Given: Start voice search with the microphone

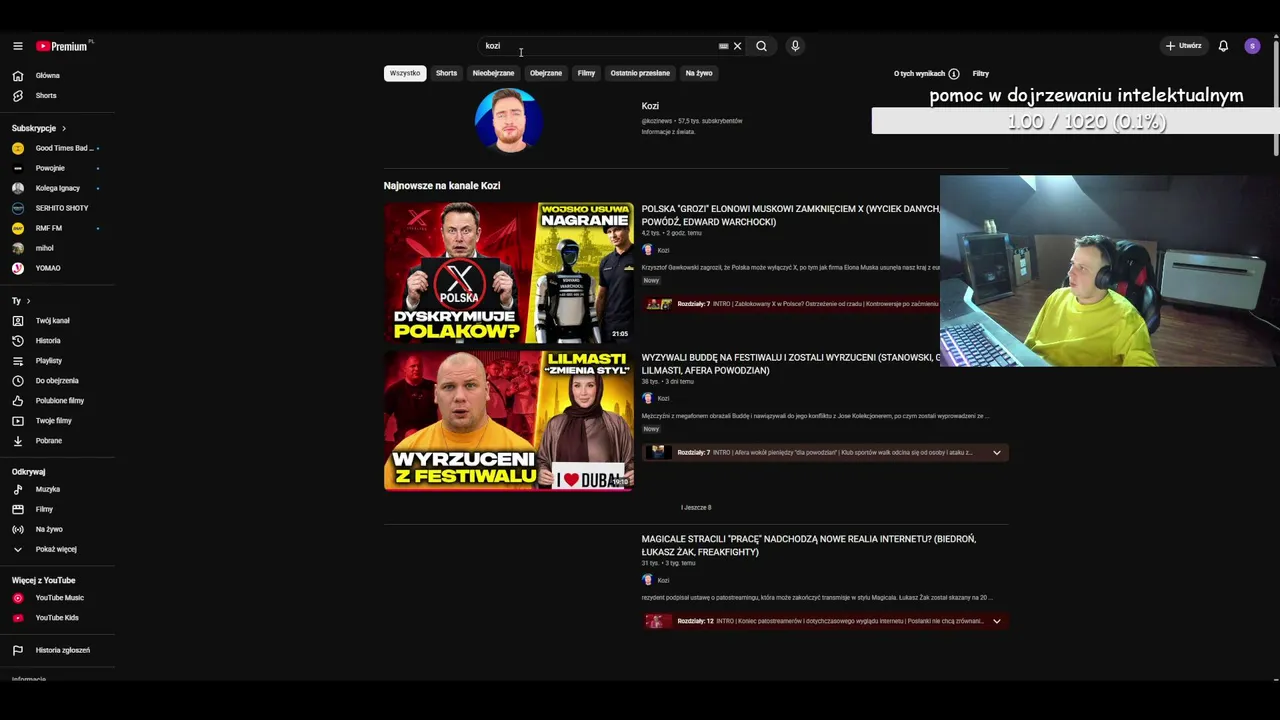Looking at the screenshot, I should click(x=795, y=46).
